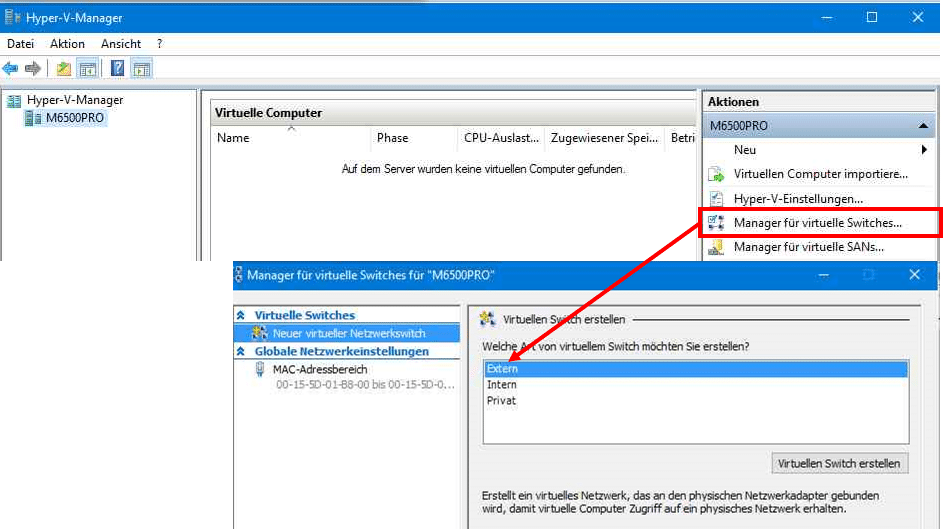Open the ? help menu
Viewport: 943px width, 529px height.
pos(159,44)
